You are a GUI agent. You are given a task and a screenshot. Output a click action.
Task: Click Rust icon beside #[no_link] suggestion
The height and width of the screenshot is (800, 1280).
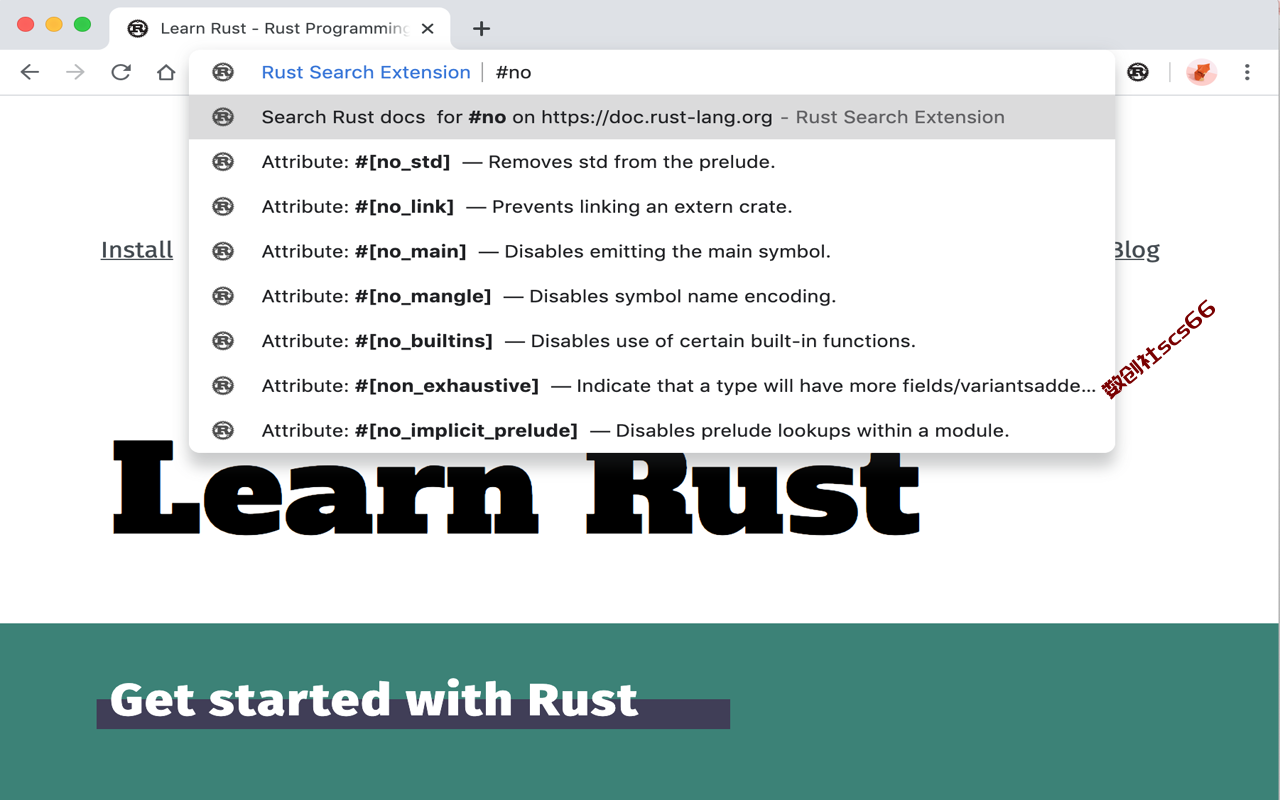223,207
